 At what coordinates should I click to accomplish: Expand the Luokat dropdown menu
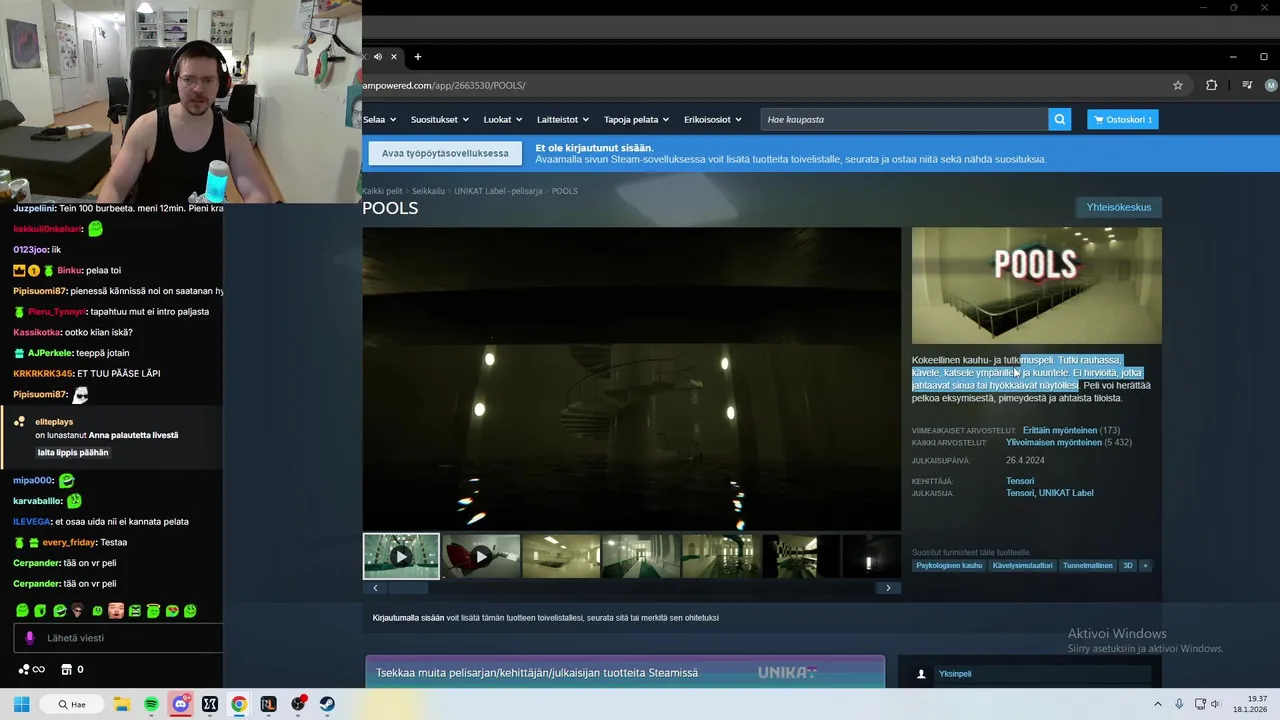click(503, 119)
